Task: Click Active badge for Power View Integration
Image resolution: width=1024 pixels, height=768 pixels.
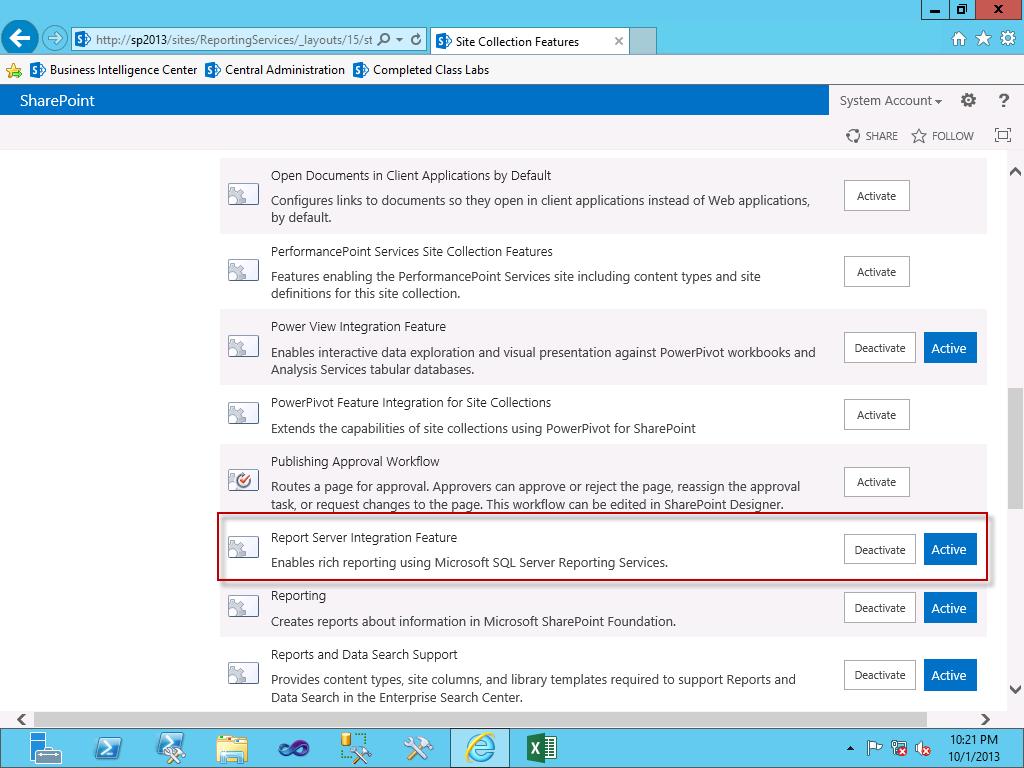Action: pos(950,348)
